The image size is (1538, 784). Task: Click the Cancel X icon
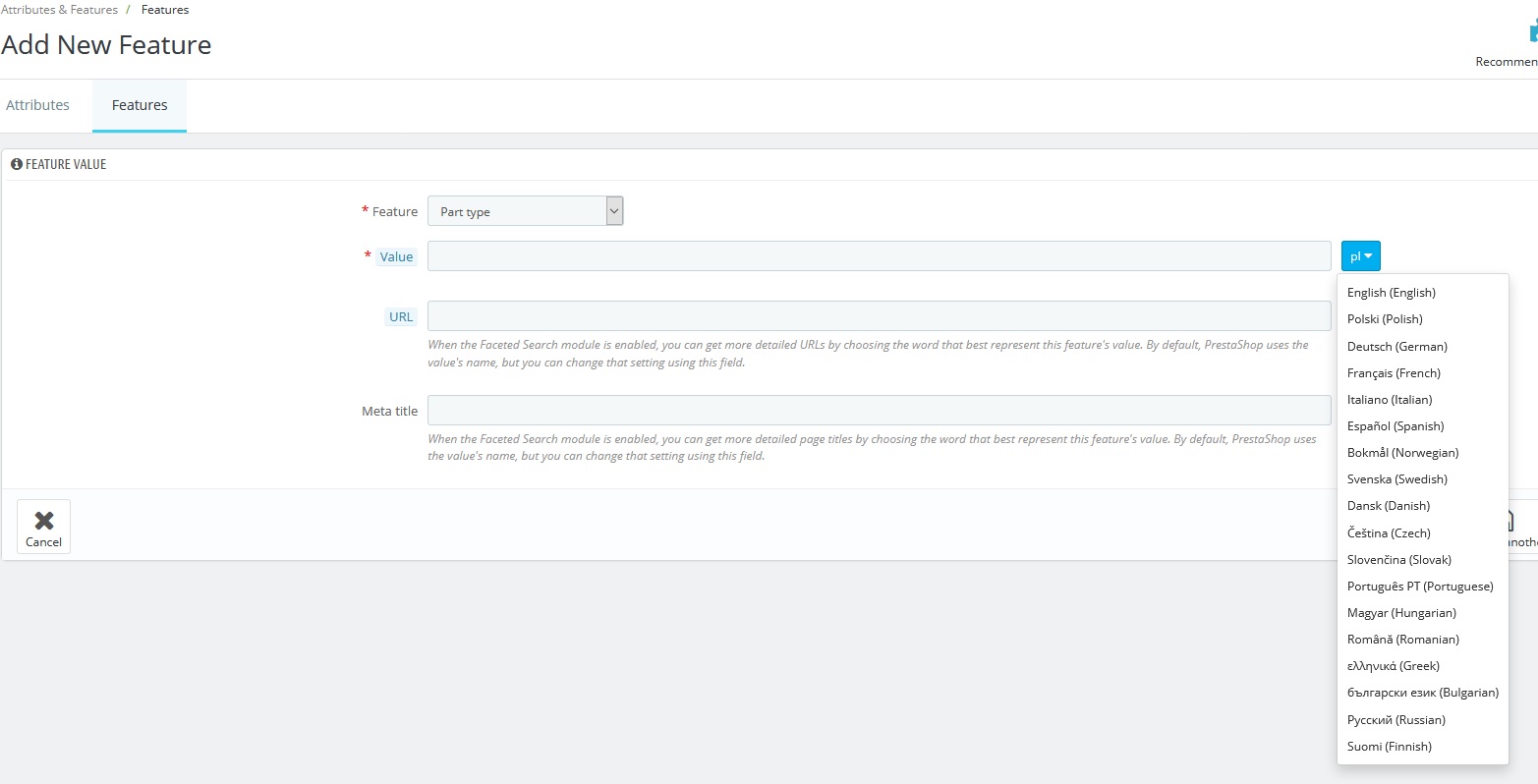point(43,521)
